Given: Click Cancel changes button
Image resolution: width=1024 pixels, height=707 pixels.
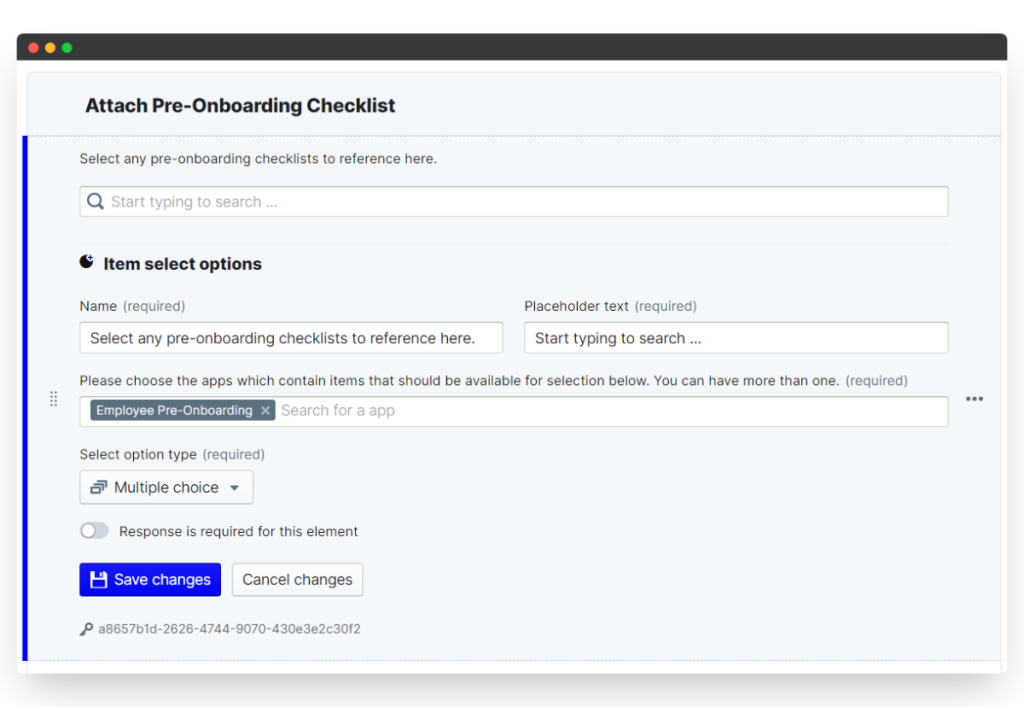Looking at the screenshot, I should coord(297,580).
